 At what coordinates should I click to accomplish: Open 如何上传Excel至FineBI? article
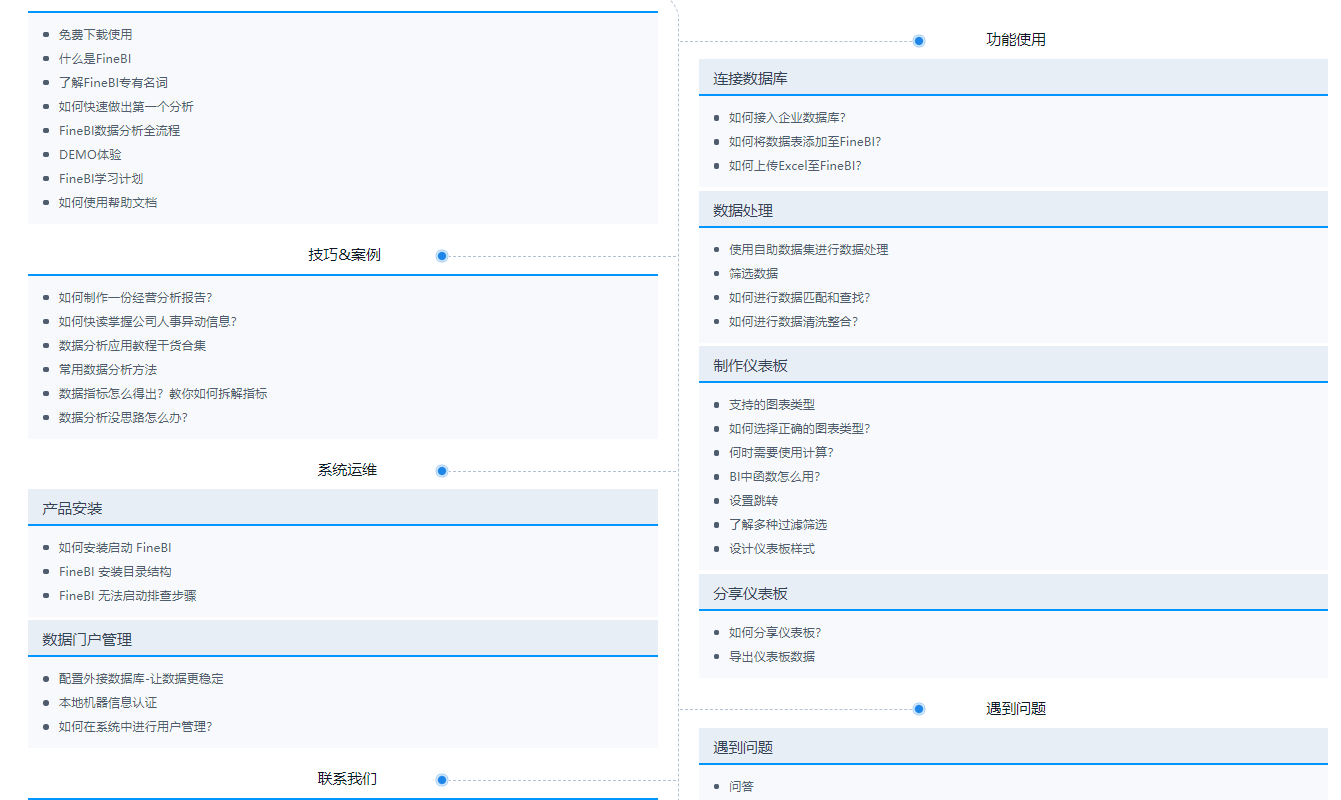pos(795,166)
